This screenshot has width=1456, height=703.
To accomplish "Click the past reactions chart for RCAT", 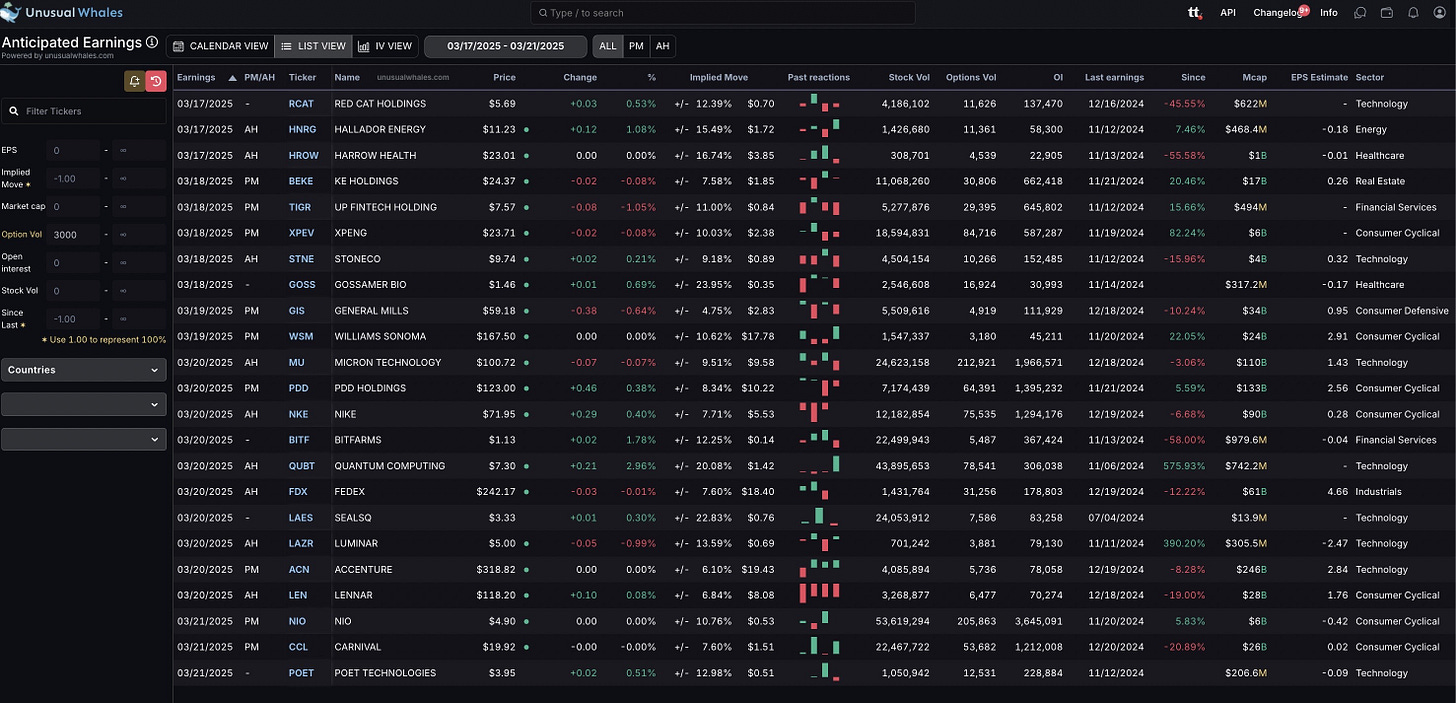I will (x=821, y=103).
